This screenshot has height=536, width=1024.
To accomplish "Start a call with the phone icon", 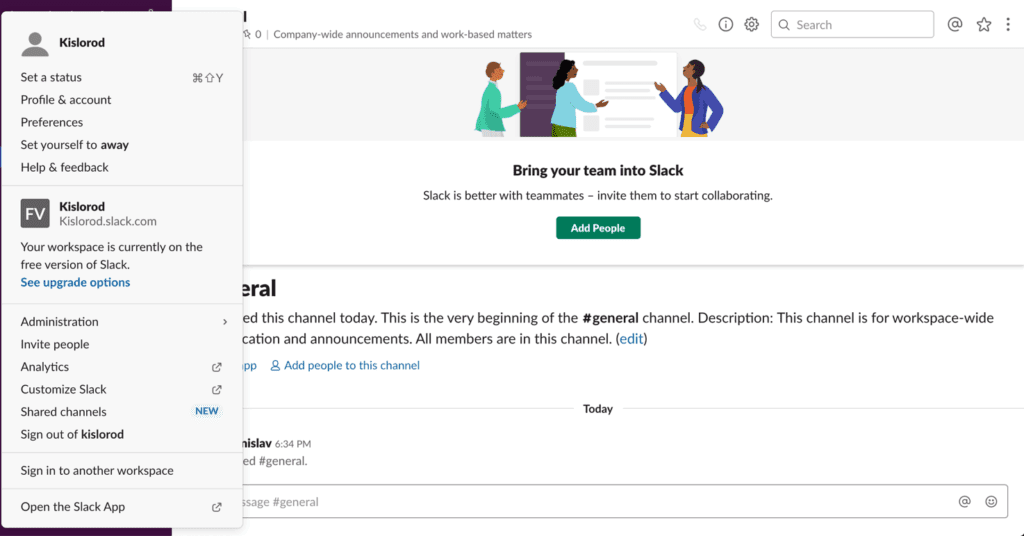I will pos(700,25).
